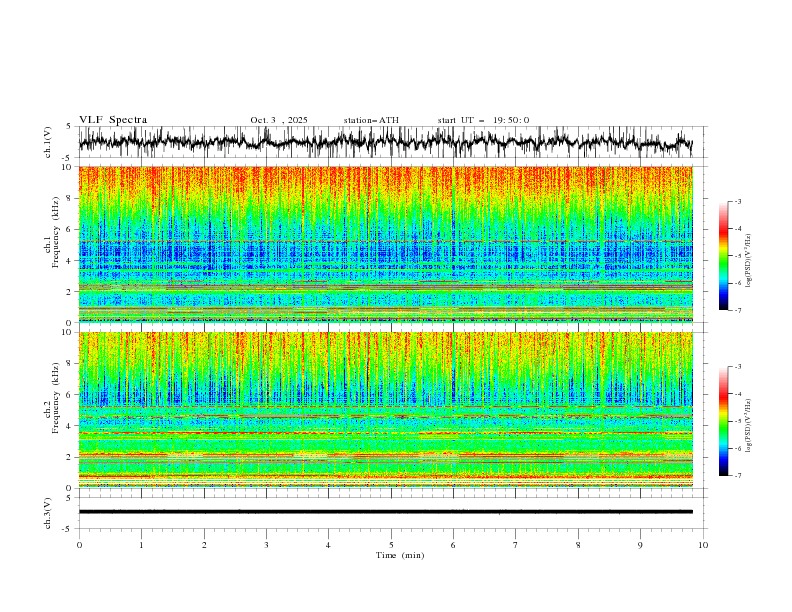The height and width of the screenshot is (612, 792).
Task: Click the date 'Oct. 3 , 2025'
Action: (279, 120)
